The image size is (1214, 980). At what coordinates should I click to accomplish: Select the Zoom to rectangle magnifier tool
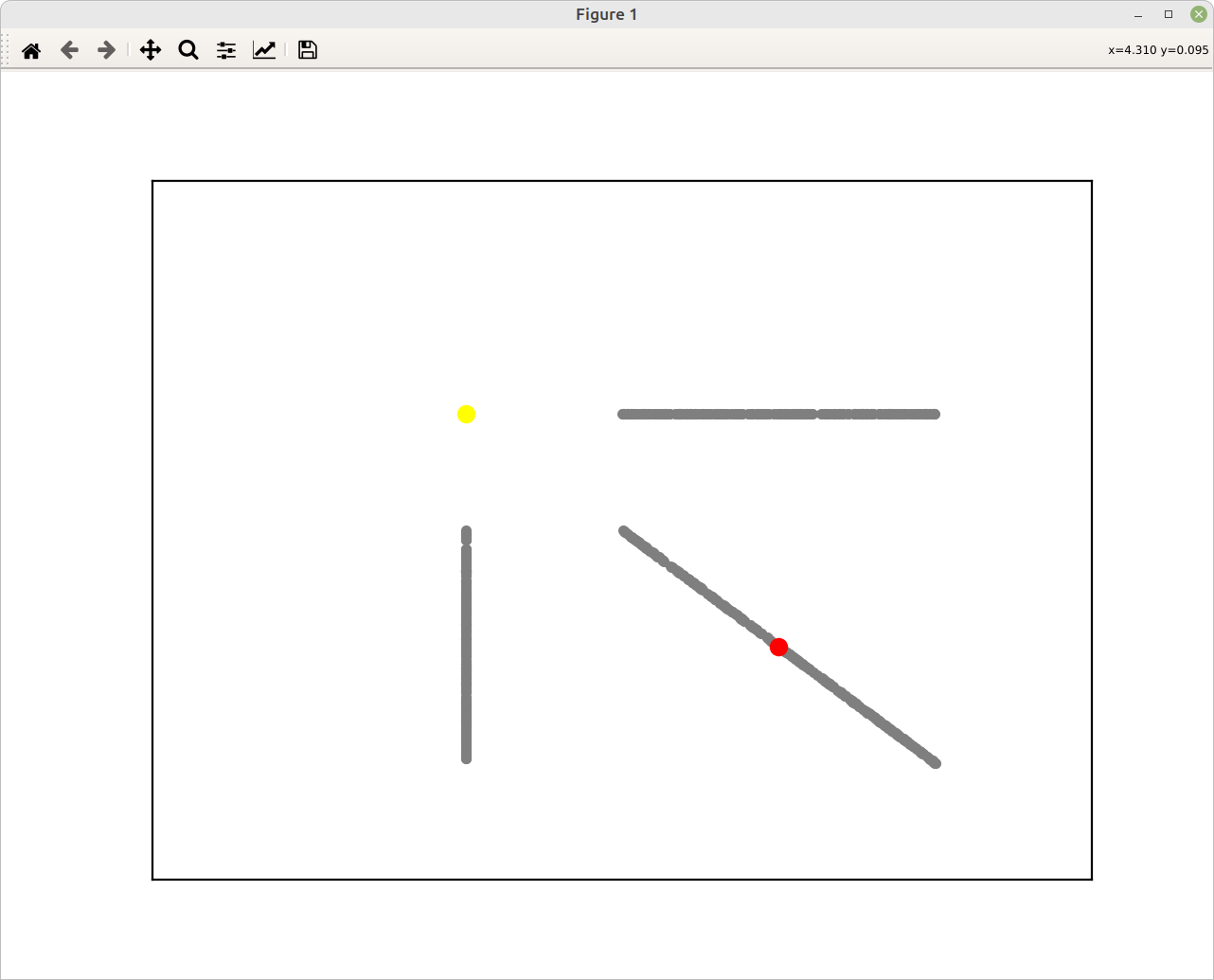pos(188,50)
